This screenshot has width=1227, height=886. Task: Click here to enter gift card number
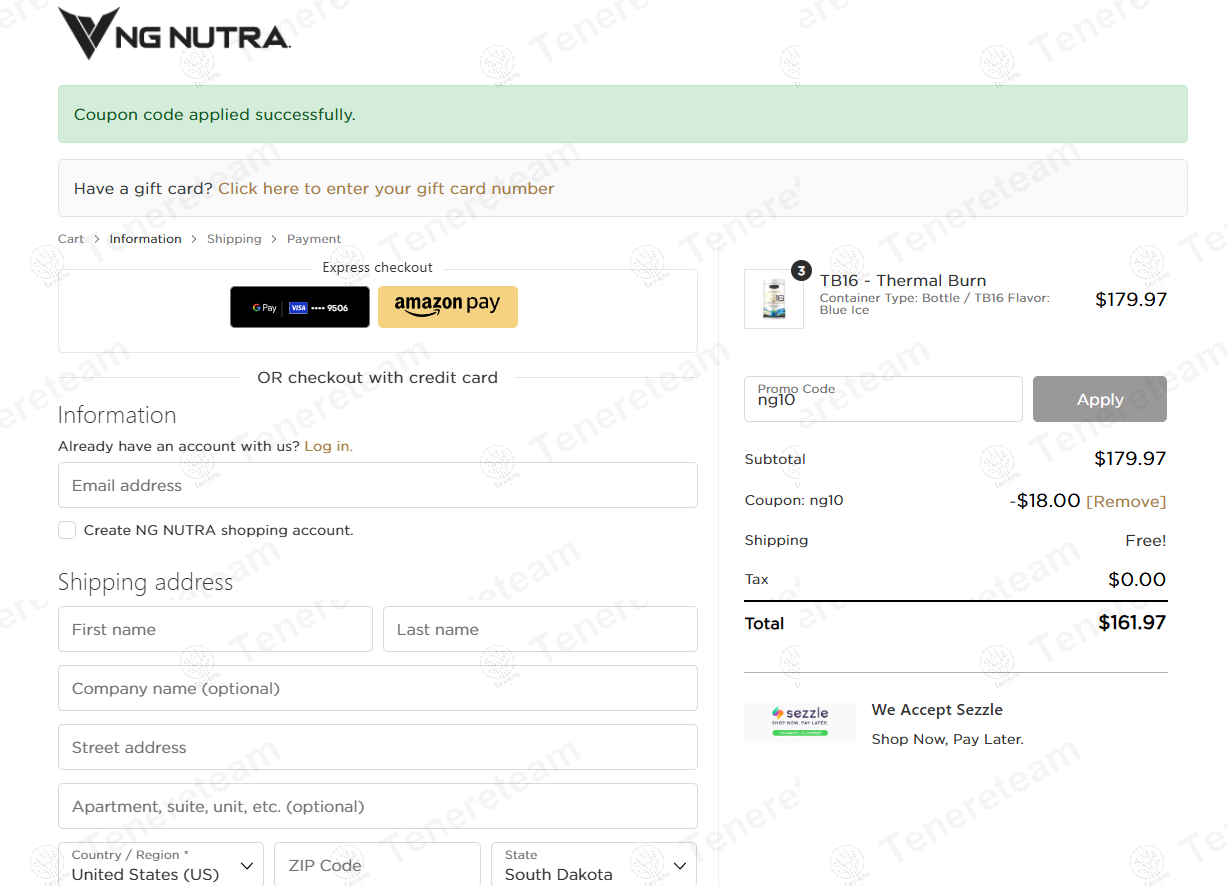point(386,188)
